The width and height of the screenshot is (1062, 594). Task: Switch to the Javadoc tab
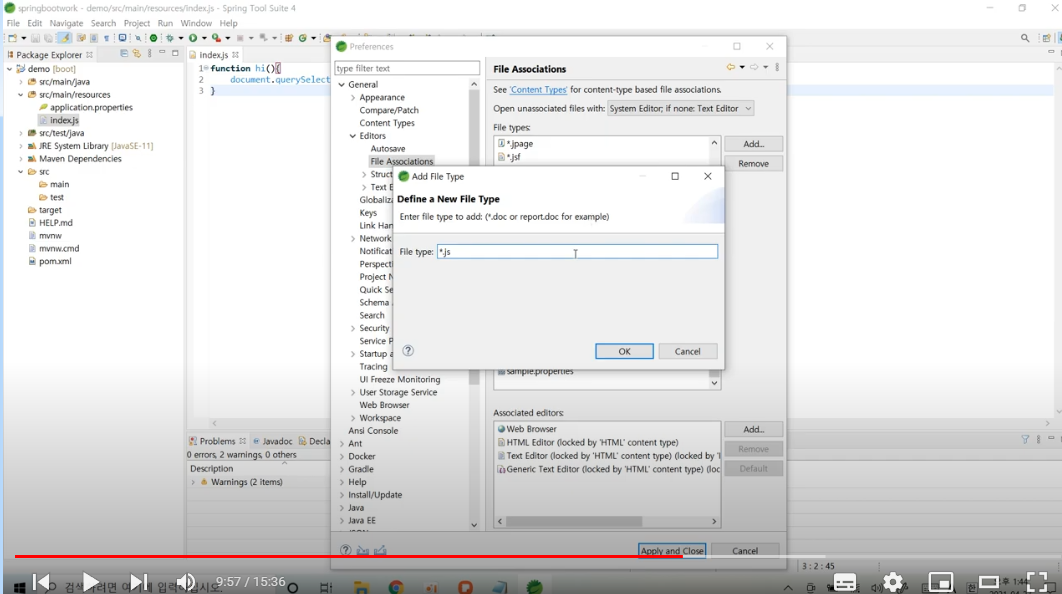pos(273,441)
